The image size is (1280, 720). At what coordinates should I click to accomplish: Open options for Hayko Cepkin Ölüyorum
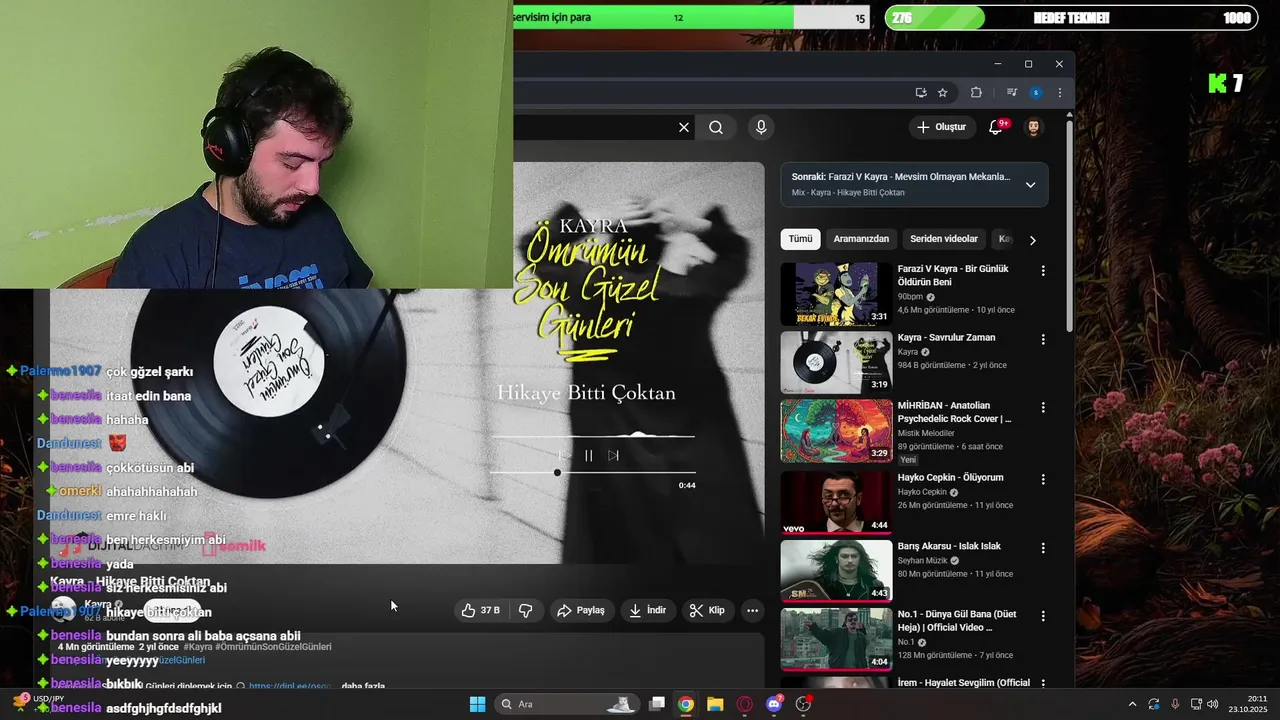(1043, 479)
